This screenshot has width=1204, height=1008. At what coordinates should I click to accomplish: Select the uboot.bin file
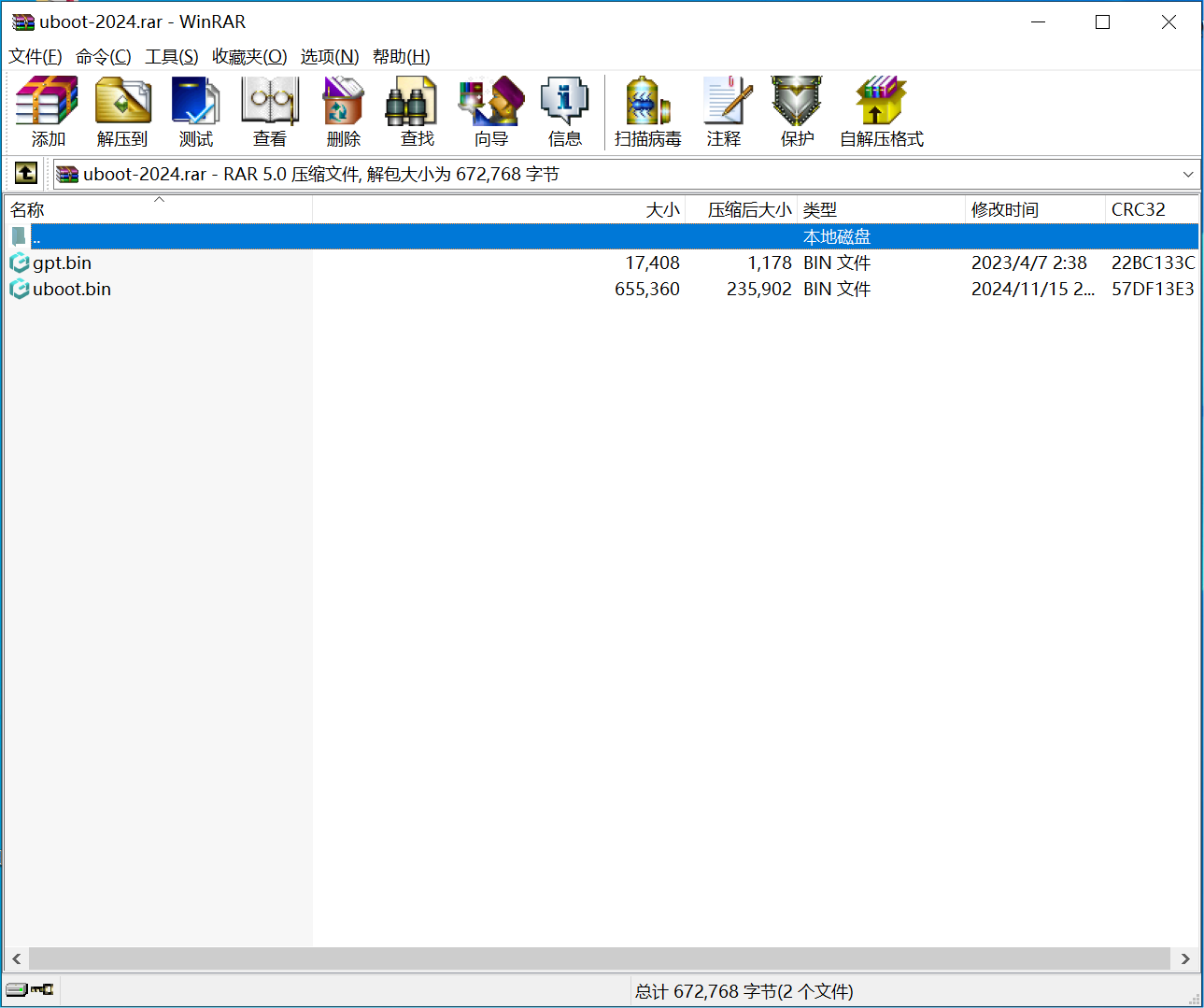(72, 290)
